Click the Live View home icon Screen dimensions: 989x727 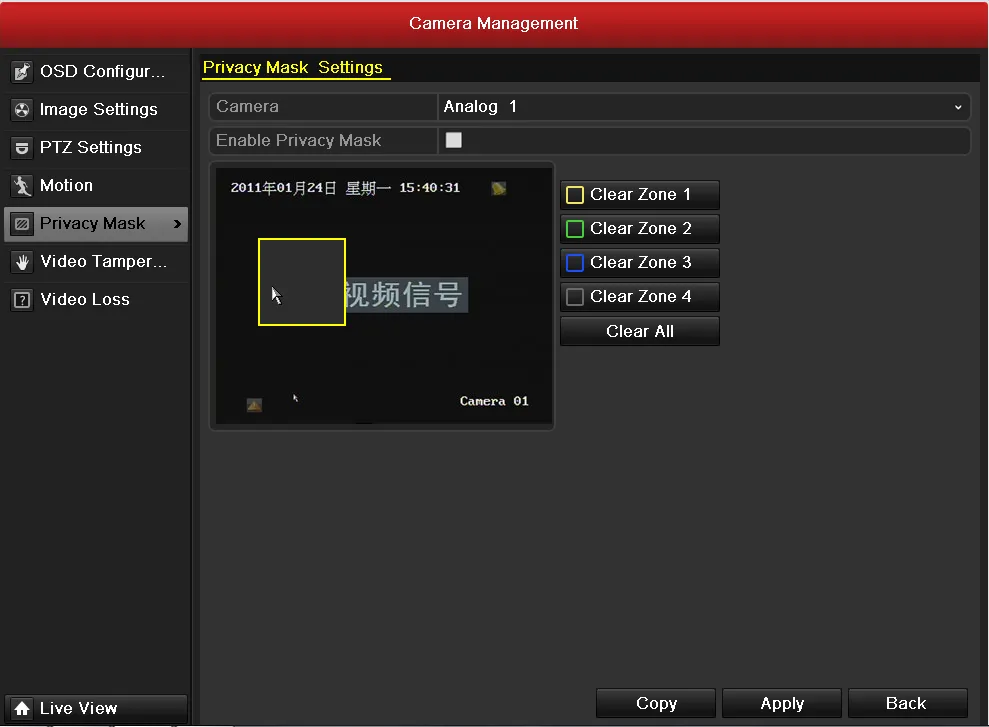coord(22,709)
